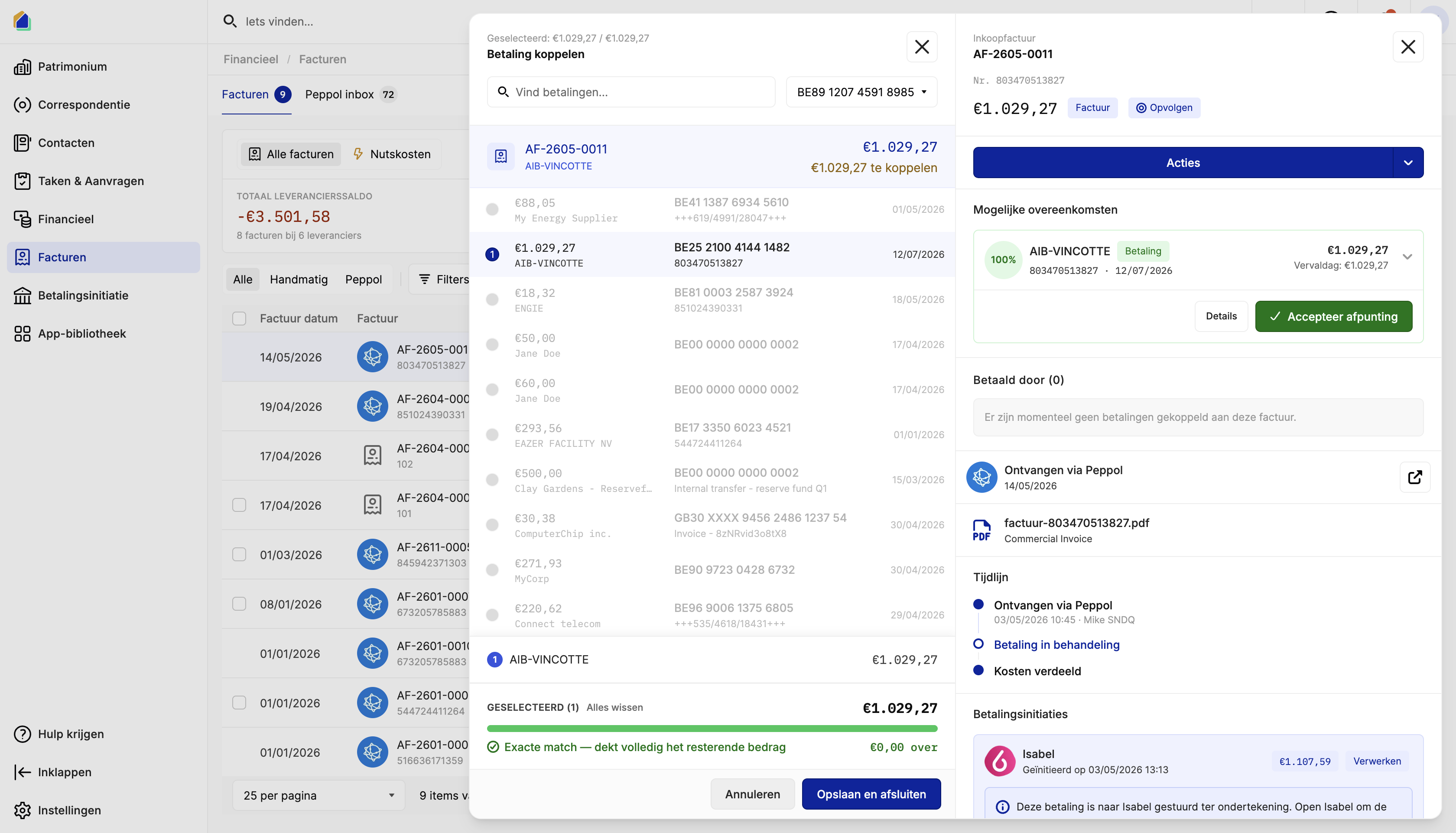The height and width of the screenshot is (833, 1456).
Task: Open App-bibliotheek
Action: (104, 334)
